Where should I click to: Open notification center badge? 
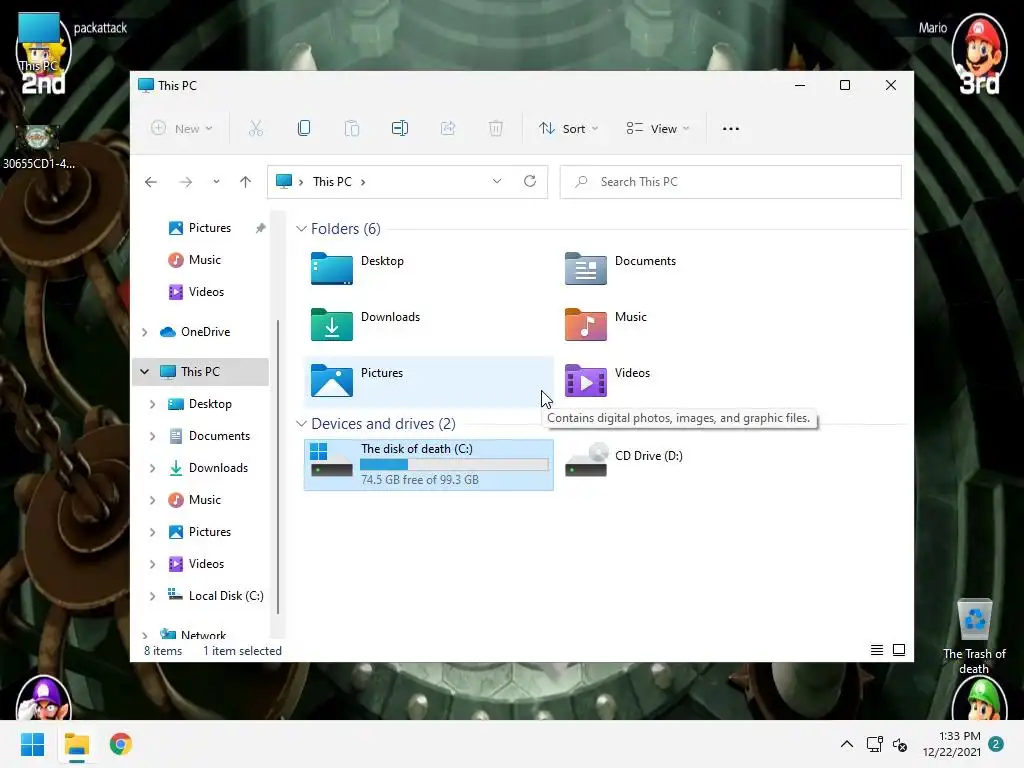pyautogui.click(x=996, y=744)
